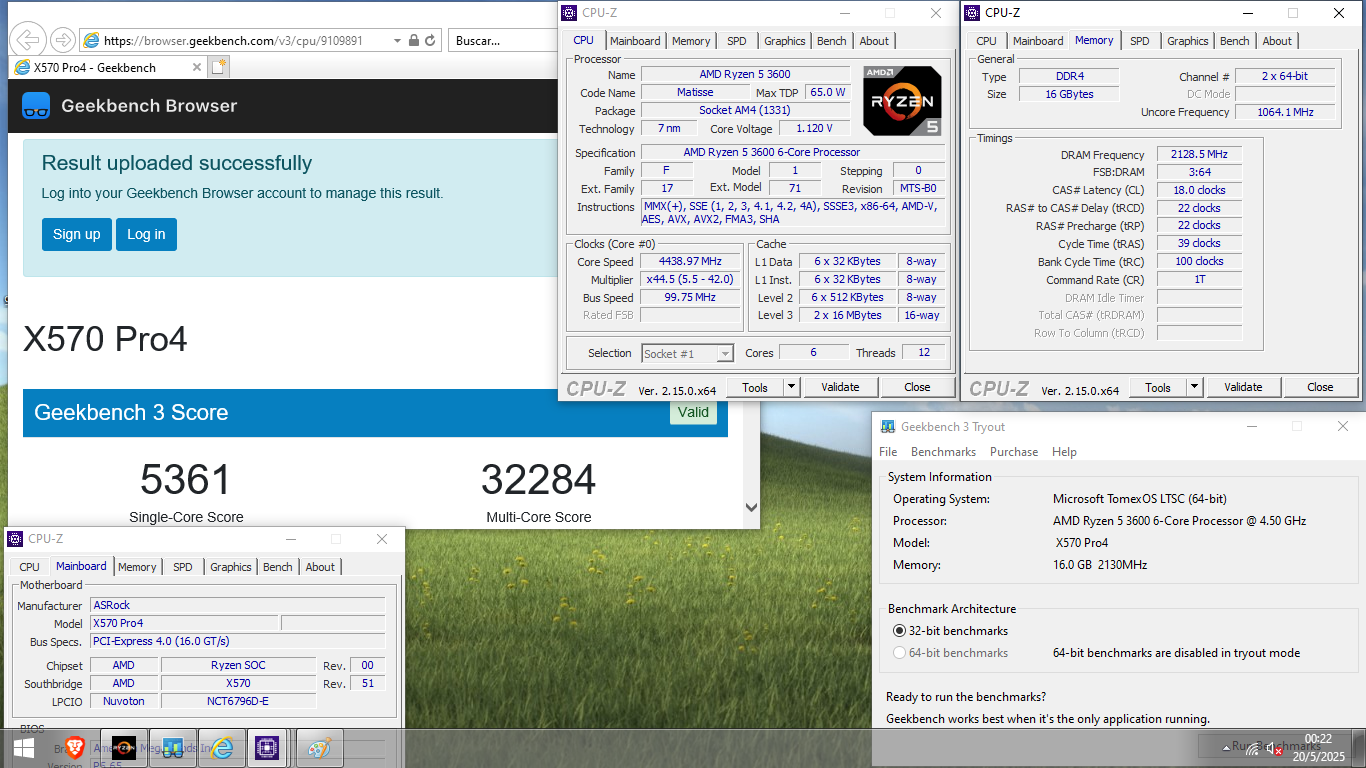
Task: Open address bar autocomplete dropdown arrow
Action: point(398,41)
